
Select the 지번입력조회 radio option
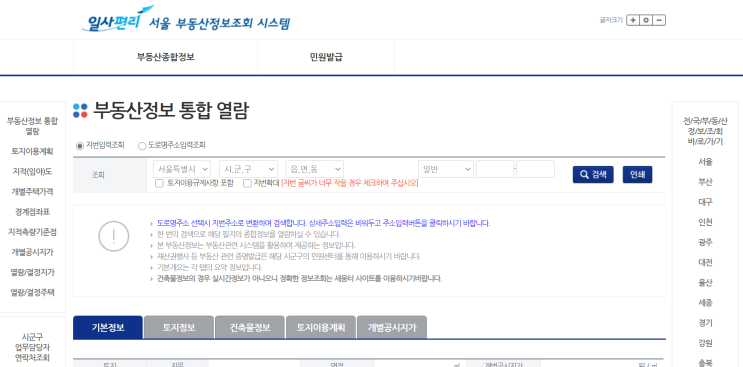pyautogui.click(x=80, y=146)
